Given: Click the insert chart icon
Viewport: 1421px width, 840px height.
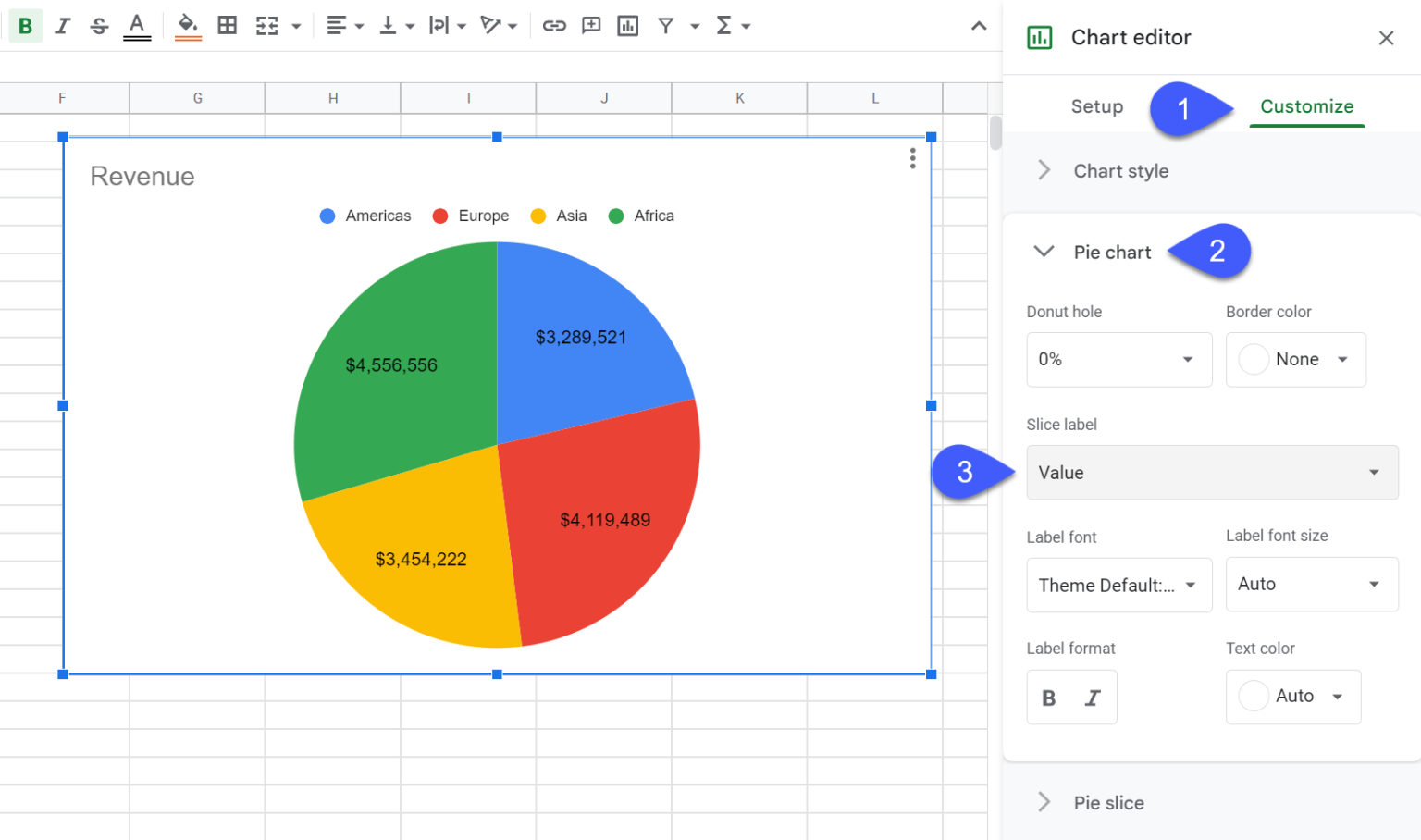Looking at the screenshot, I should coord(628,26).
